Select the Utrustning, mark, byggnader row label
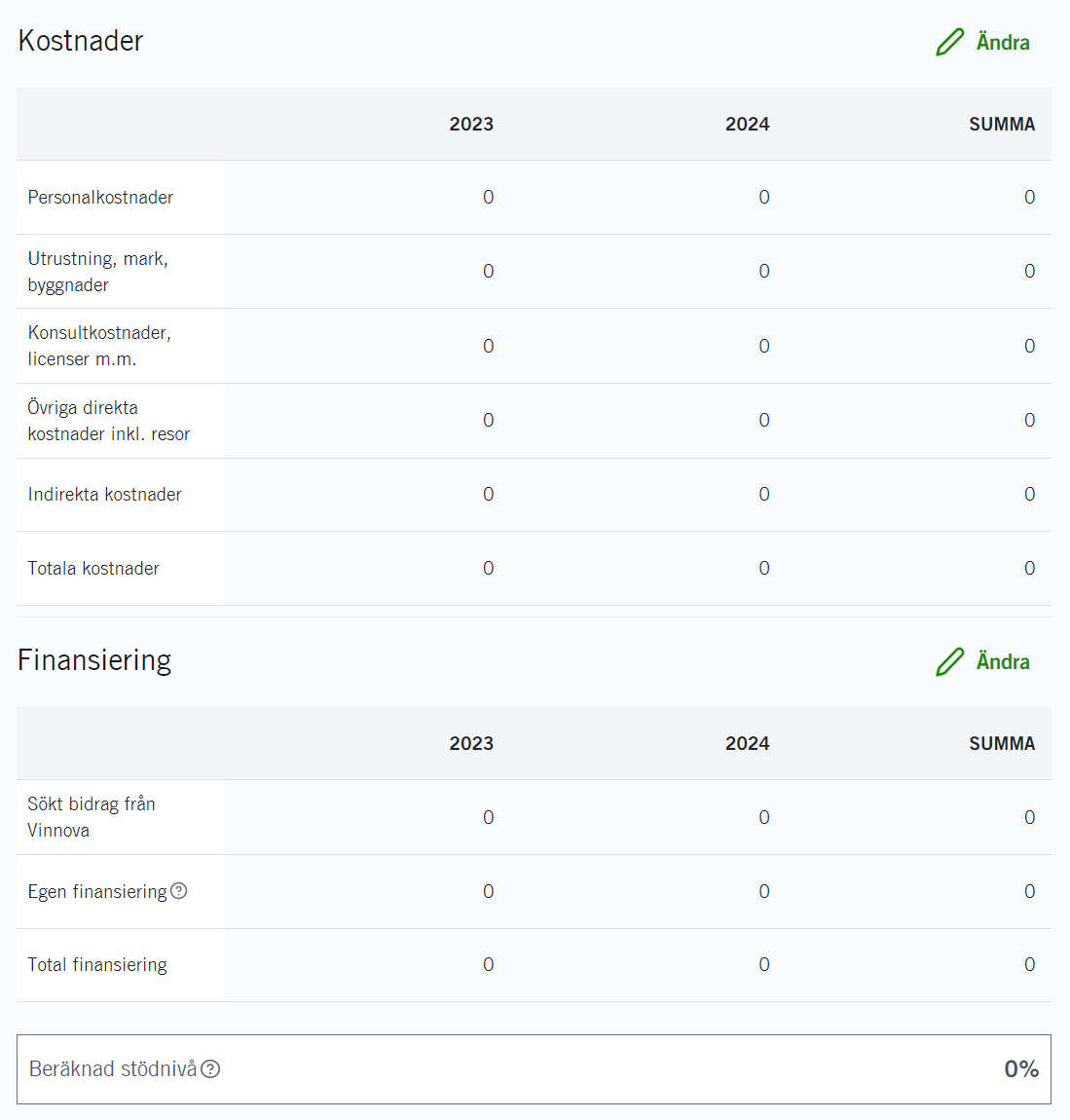 click(x=97, y=272)
